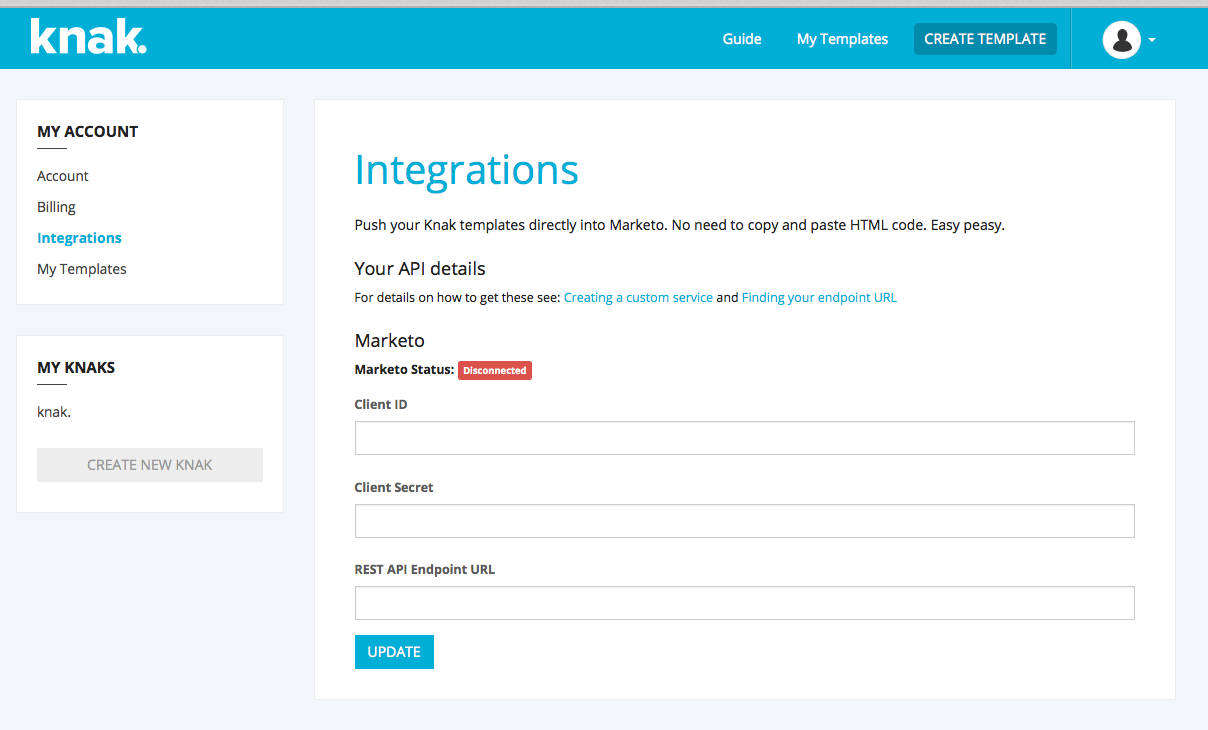Select the knak. entry under My Knaks

pyautogui.click(x=54, y=411)
